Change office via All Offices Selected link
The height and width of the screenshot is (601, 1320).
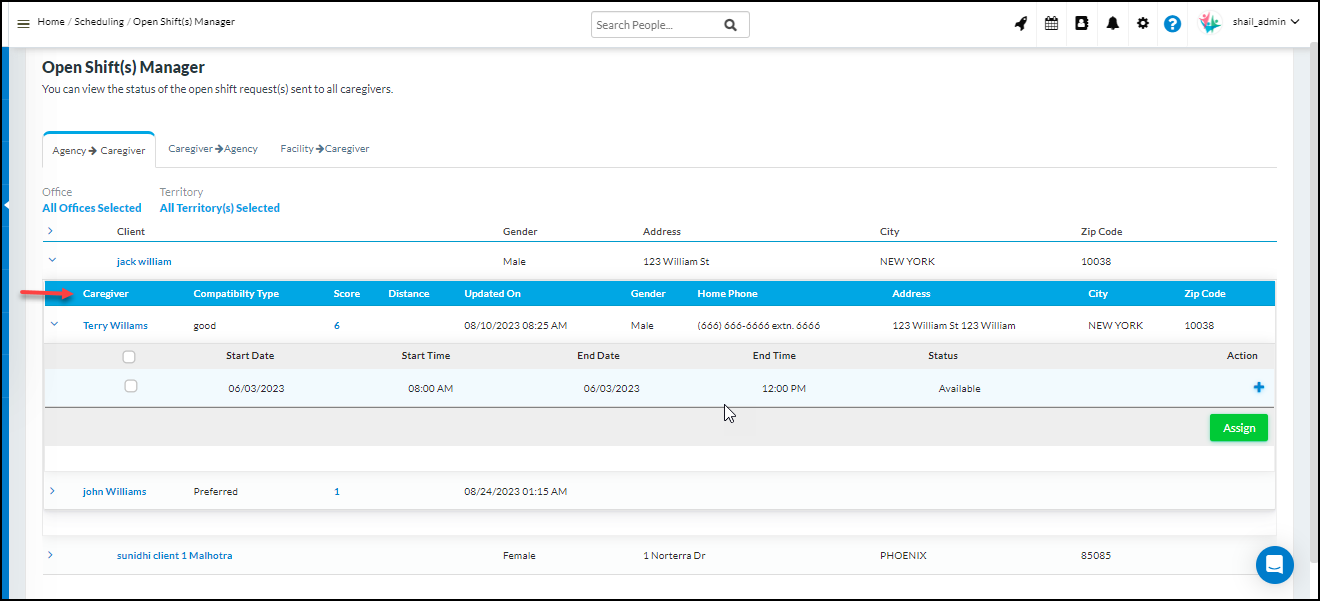coord(91,207)
